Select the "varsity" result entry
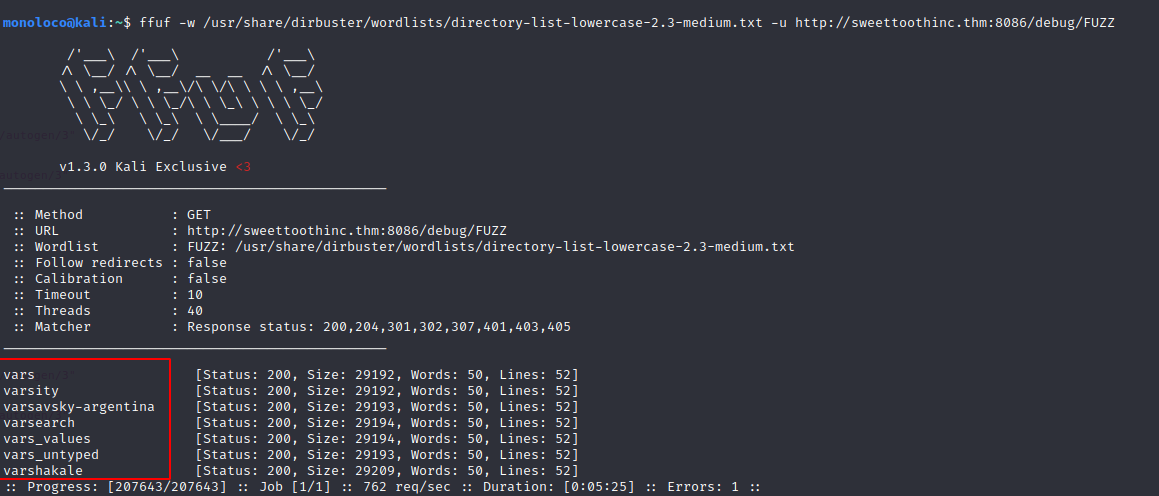 [31, 391]
